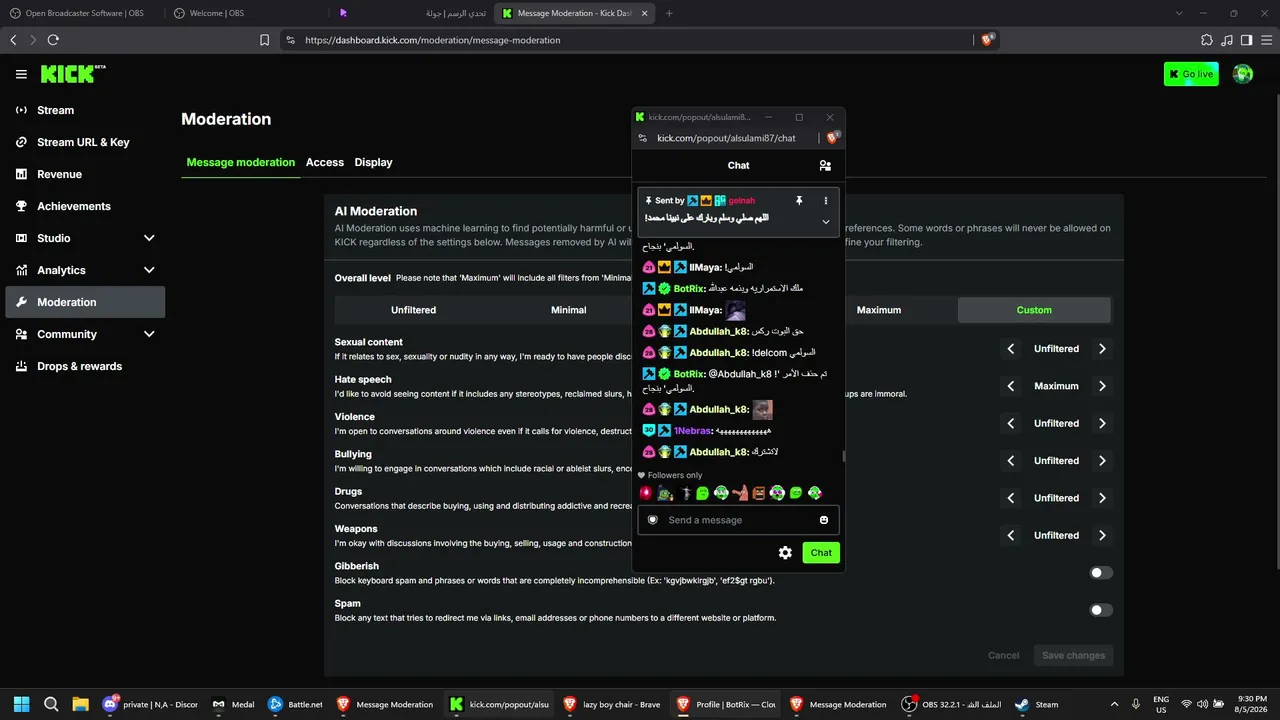Open File Explorer from taskbar

80,704
